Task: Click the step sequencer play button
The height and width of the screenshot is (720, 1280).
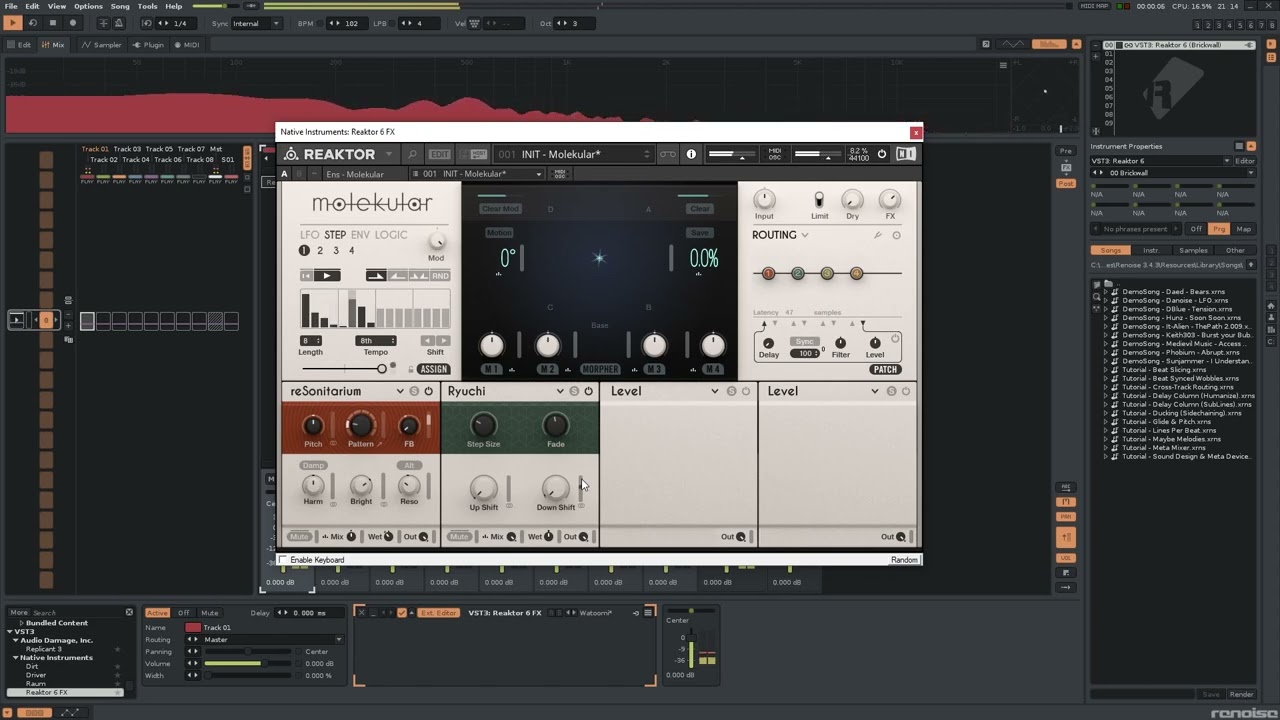Action: (326, 276)
